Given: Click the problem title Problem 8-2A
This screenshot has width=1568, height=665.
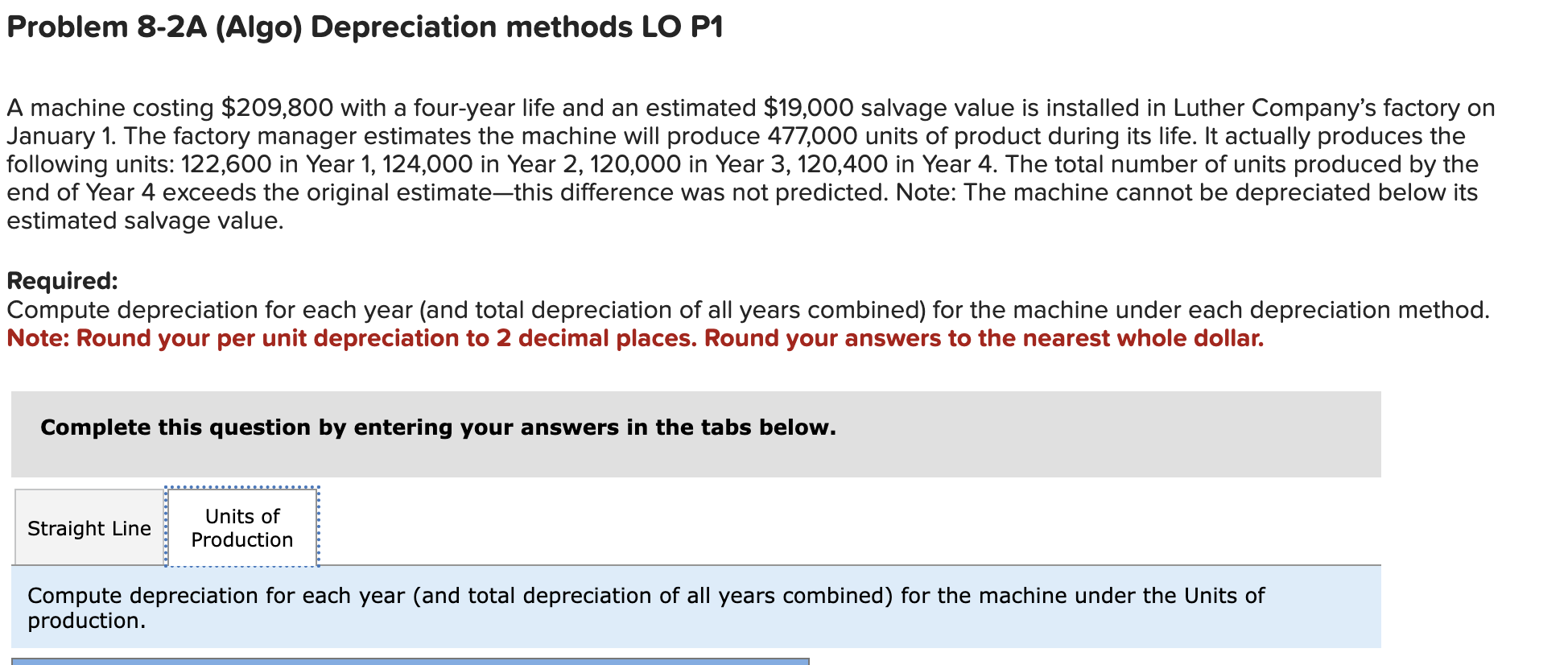Looking at the screenshot, I should tap(362, 27).
